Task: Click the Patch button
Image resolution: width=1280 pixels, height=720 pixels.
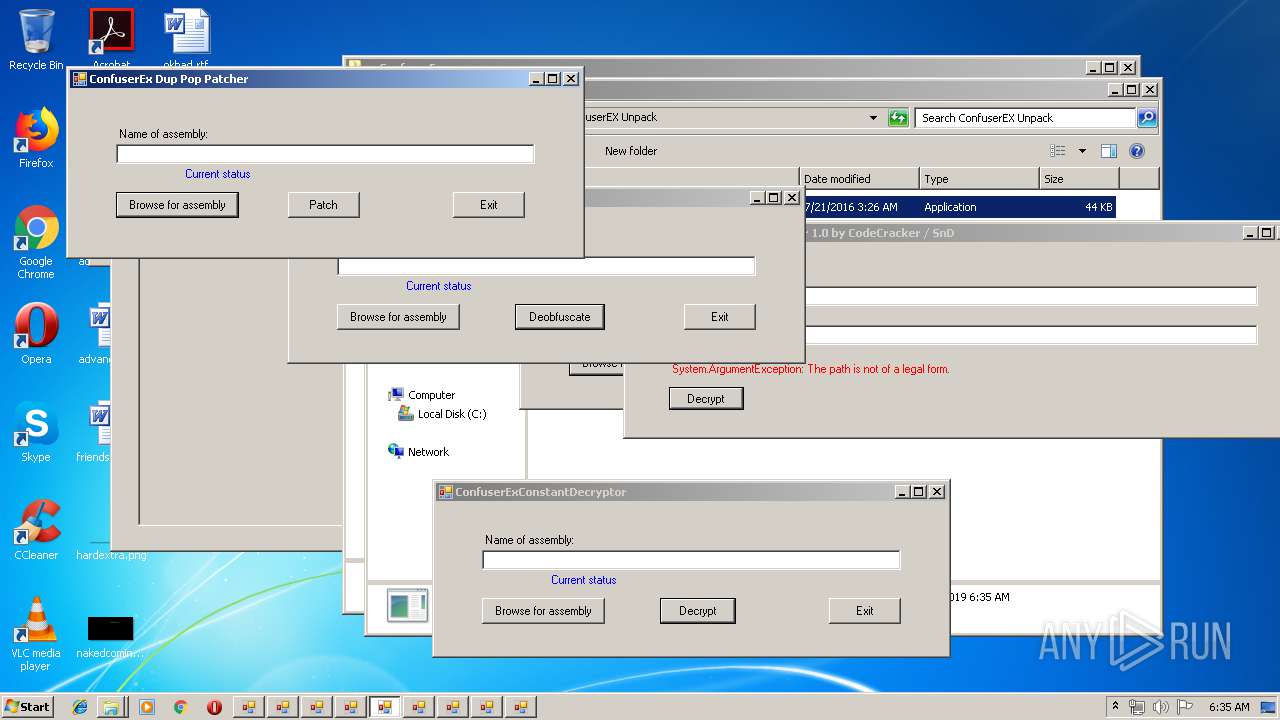Action: point(323,205)
